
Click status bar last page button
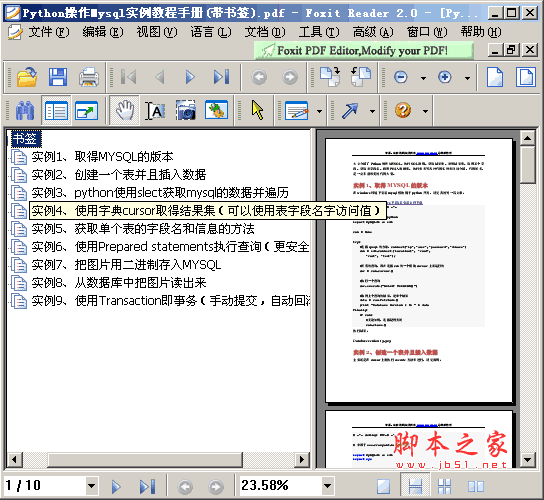(147, 486)
